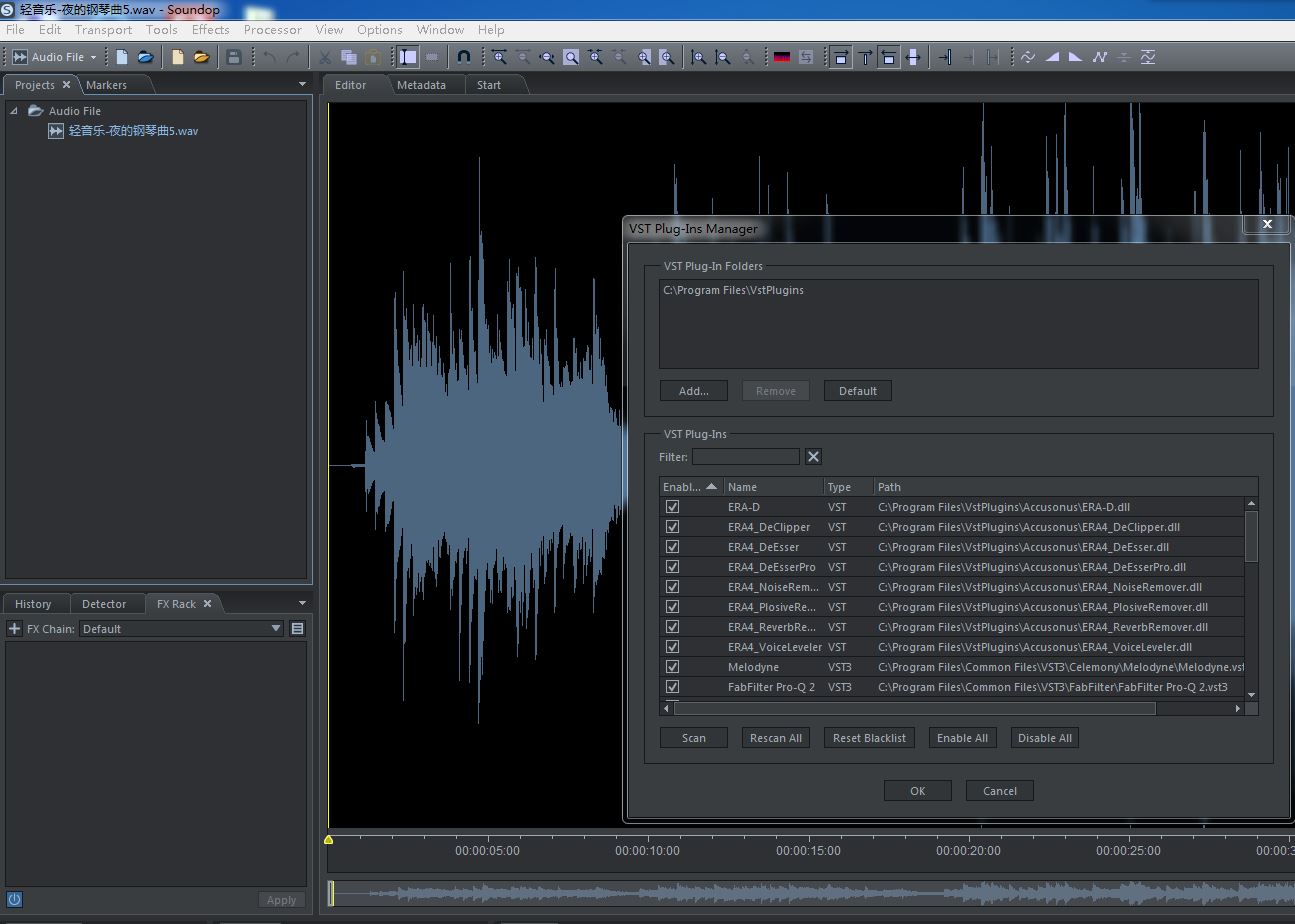Collapse the Audio File tree node
Screen dimensions: 1295x924
click(14, 111)
